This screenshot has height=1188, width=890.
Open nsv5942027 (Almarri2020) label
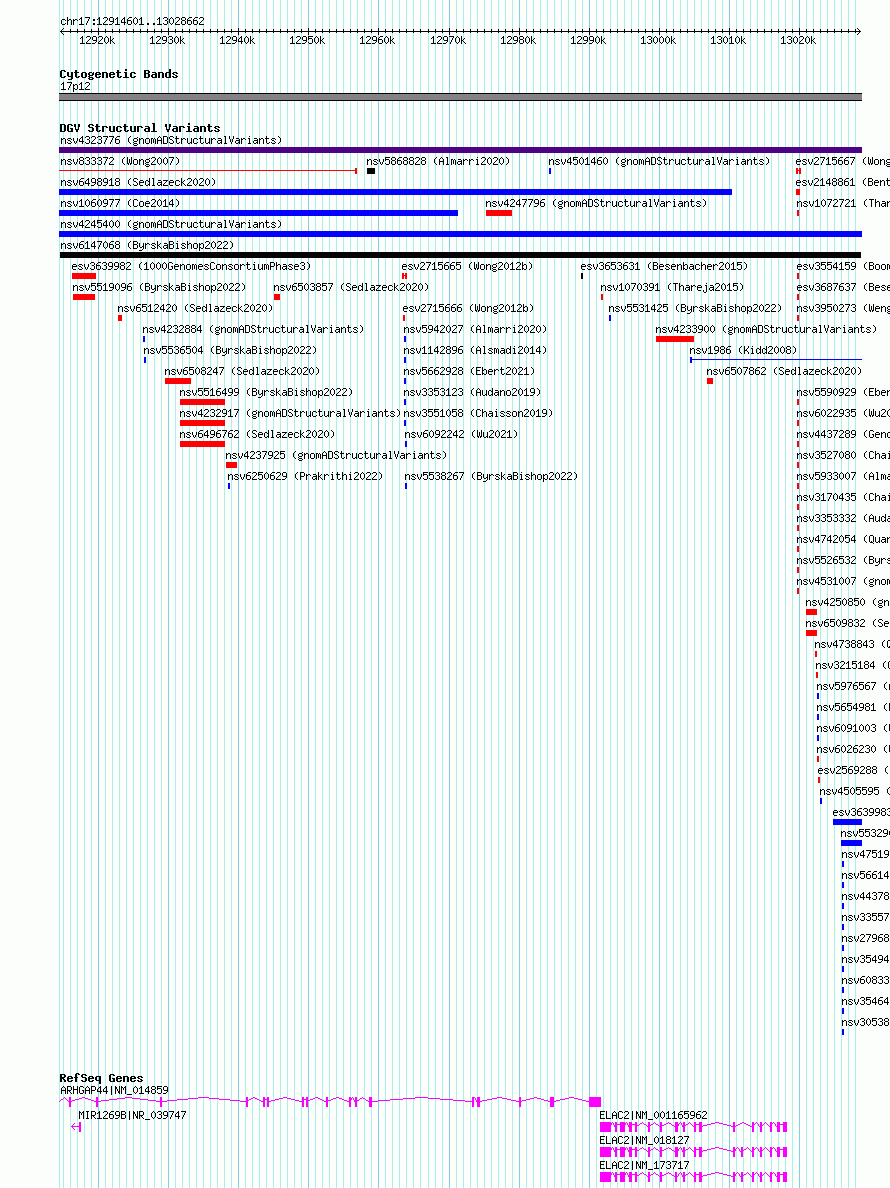pyautogui.click(x=475, y=330)
